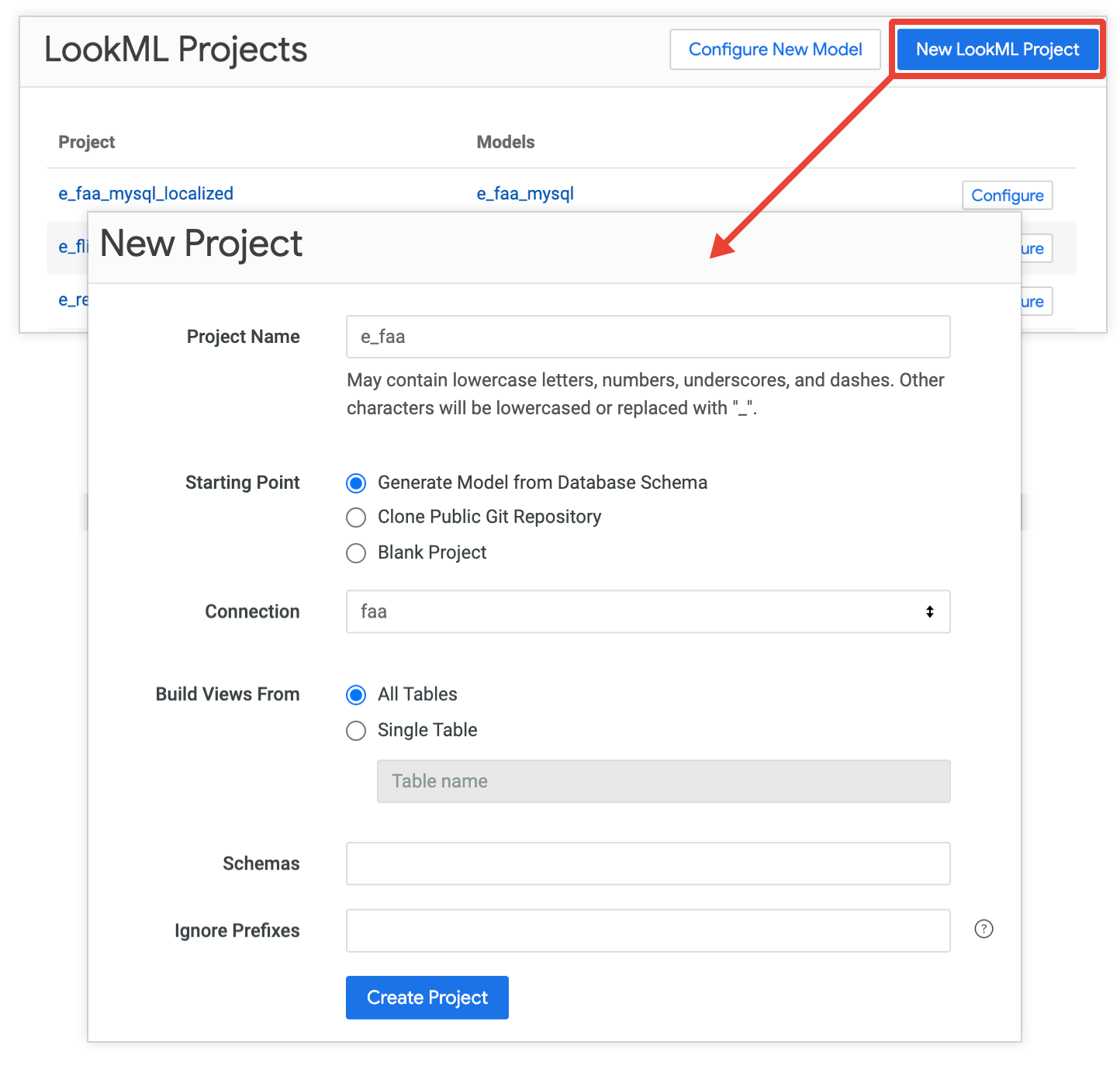The image size is (1120, 1066).
Task: Click Configure for e_faa_mysql_localized project
Action: pyautogui.click(x=1007, y=196)
